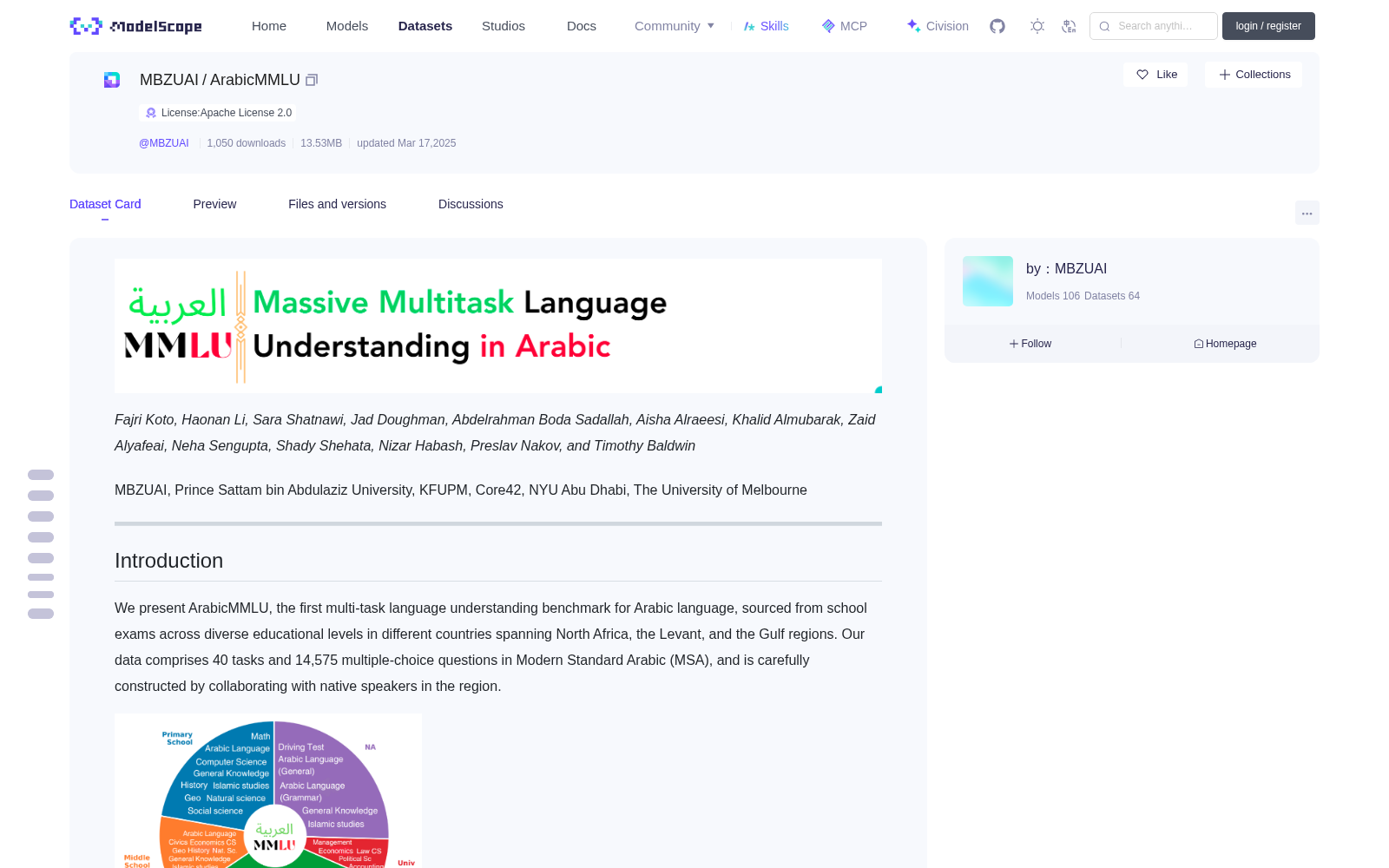Open the @MBZUAI author link

(x=164, y=143)
